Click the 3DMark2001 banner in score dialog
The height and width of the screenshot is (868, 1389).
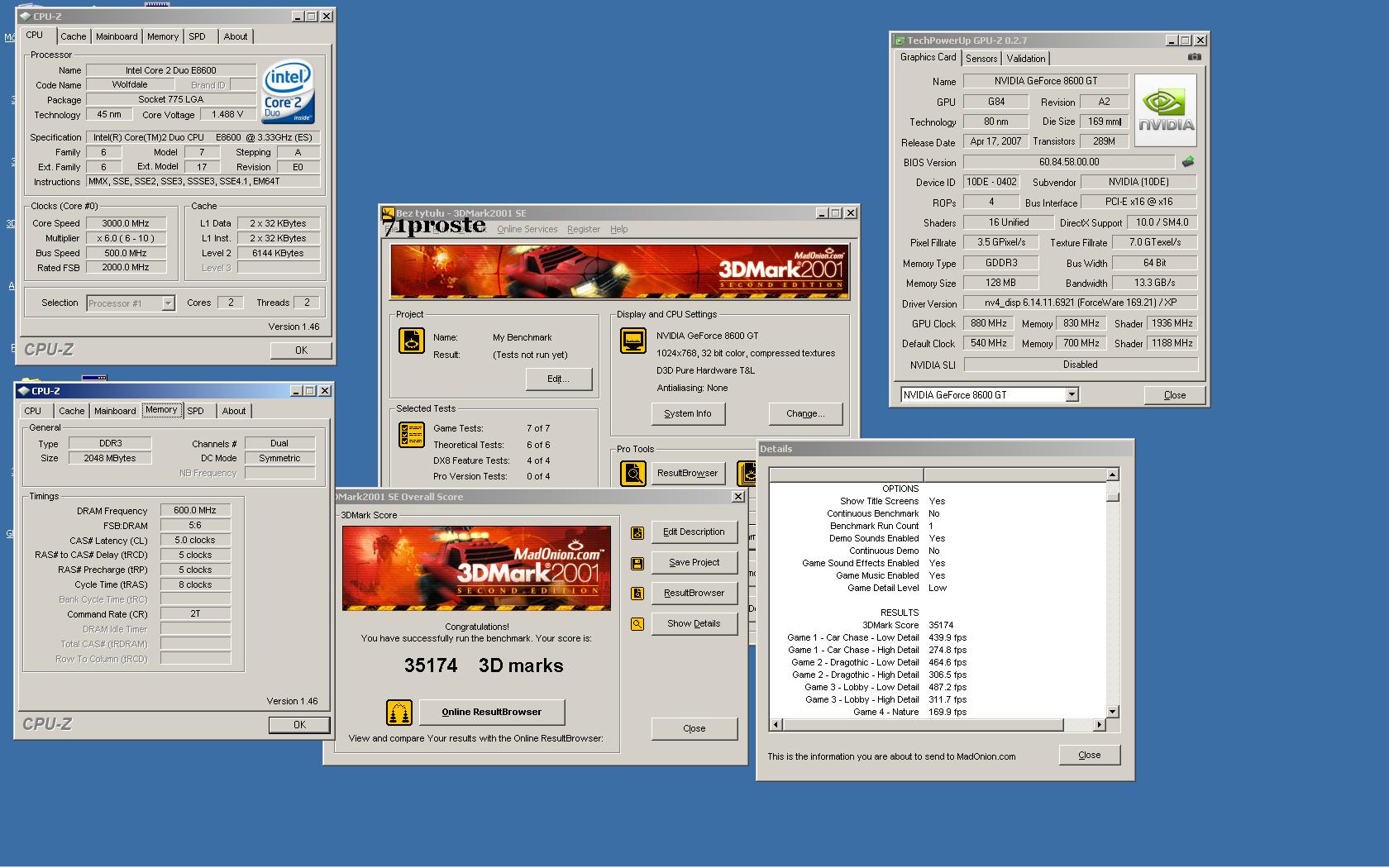(476, 568)
